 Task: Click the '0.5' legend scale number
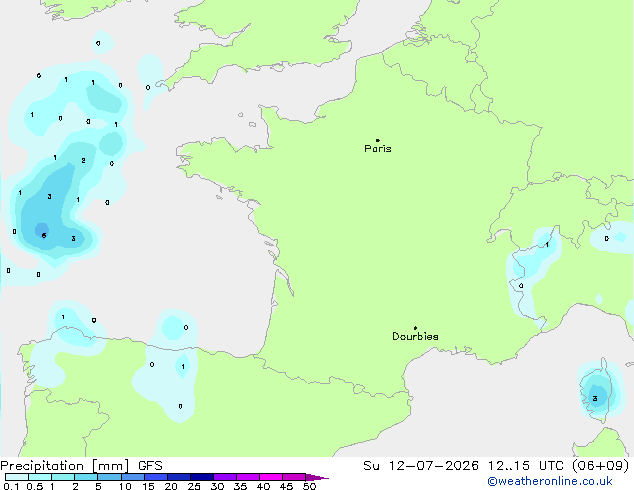point(35,486)
